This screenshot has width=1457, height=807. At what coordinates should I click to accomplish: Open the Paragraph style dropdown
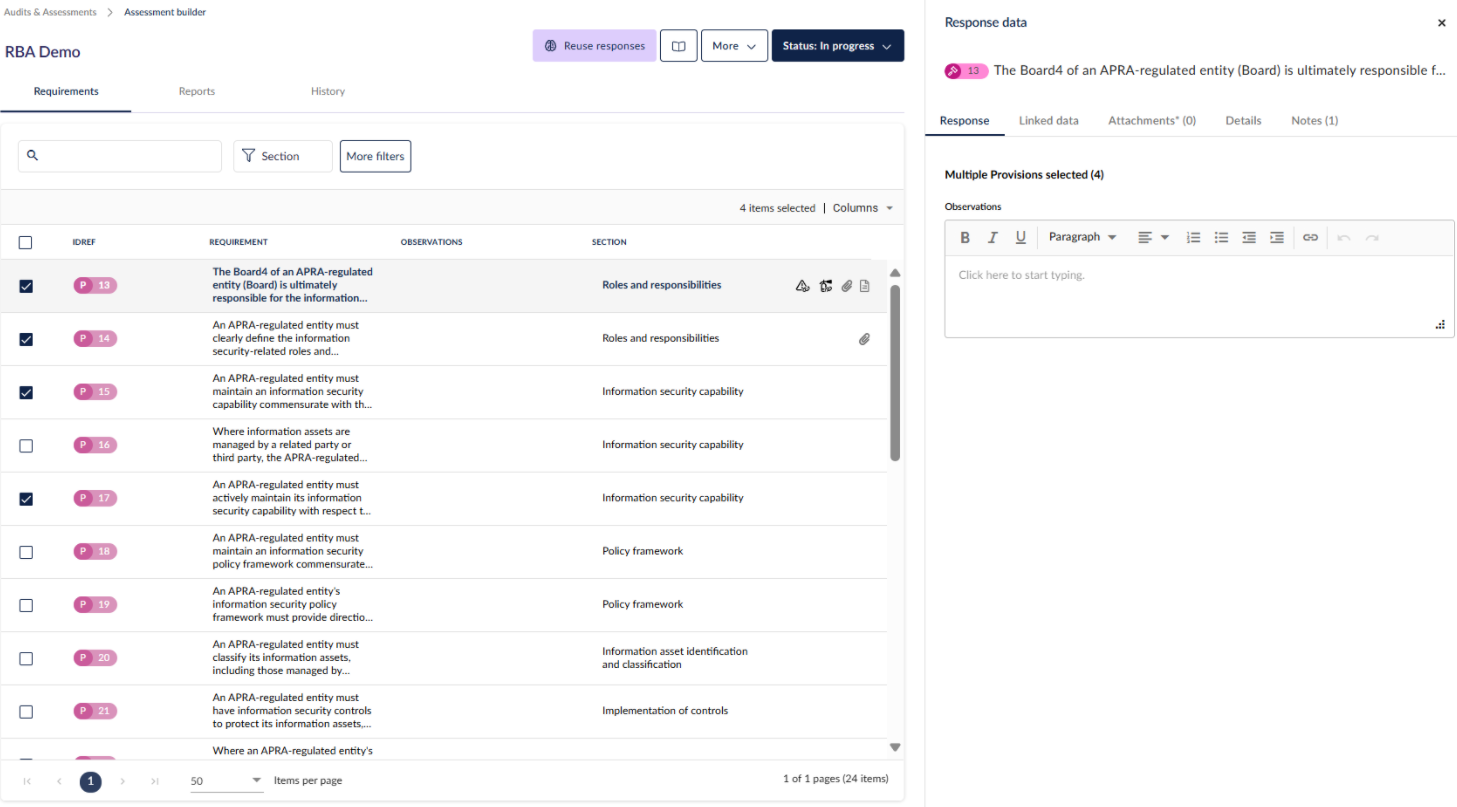tap(1083, 238)
